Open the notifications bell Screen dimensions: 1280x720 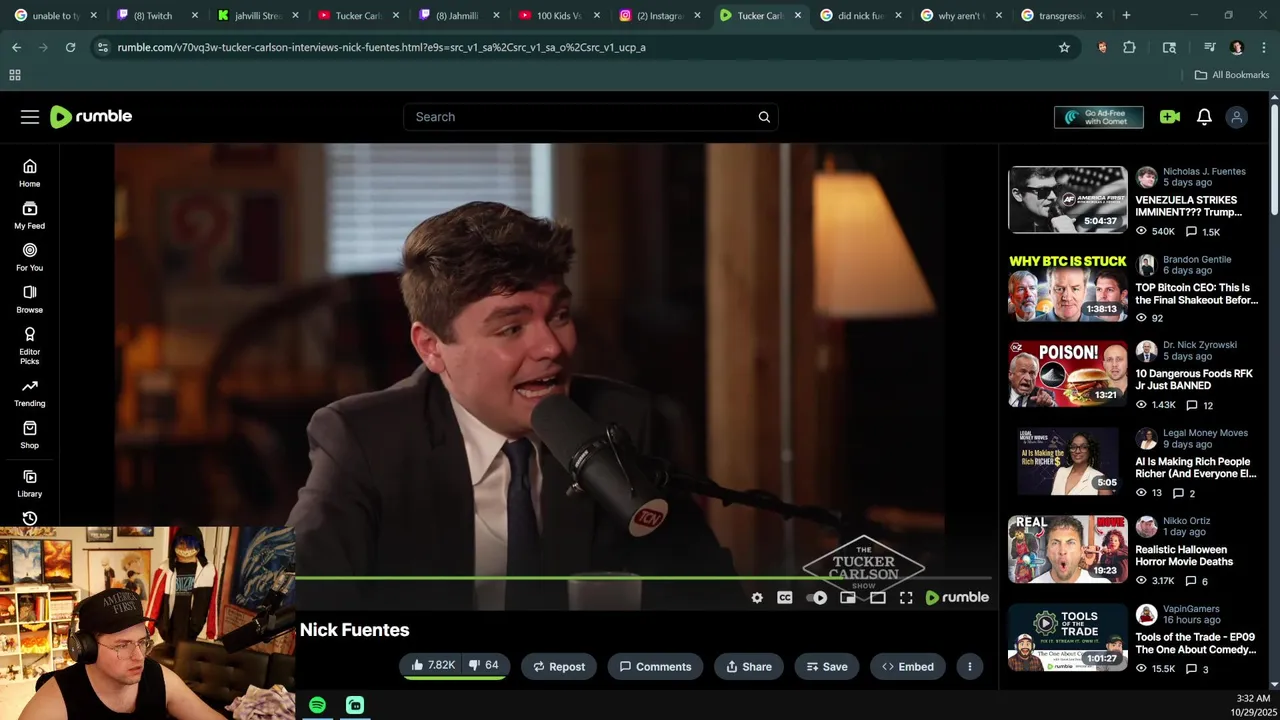(1204, 117)
